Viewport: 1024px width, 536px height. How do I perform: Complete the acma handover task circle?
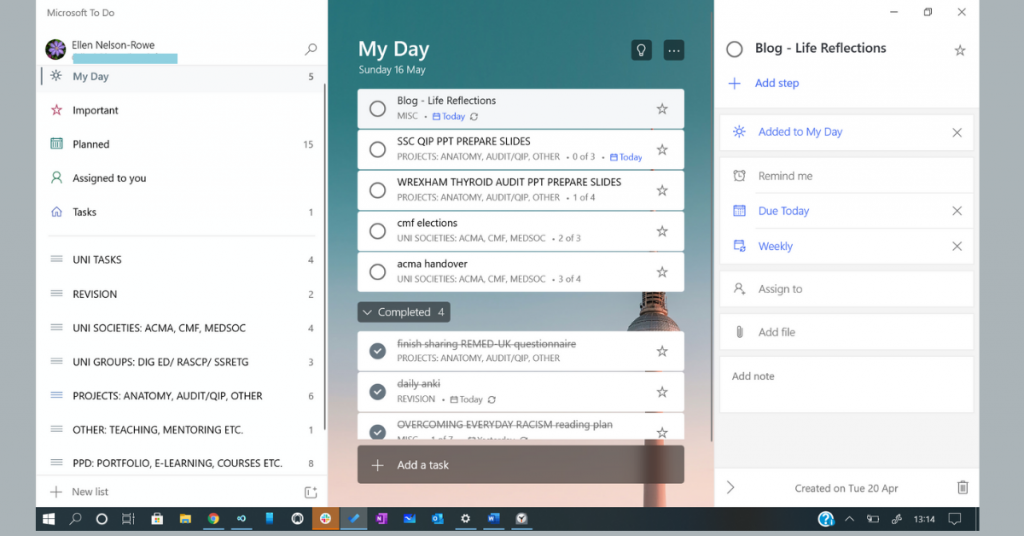coord(377,272)
